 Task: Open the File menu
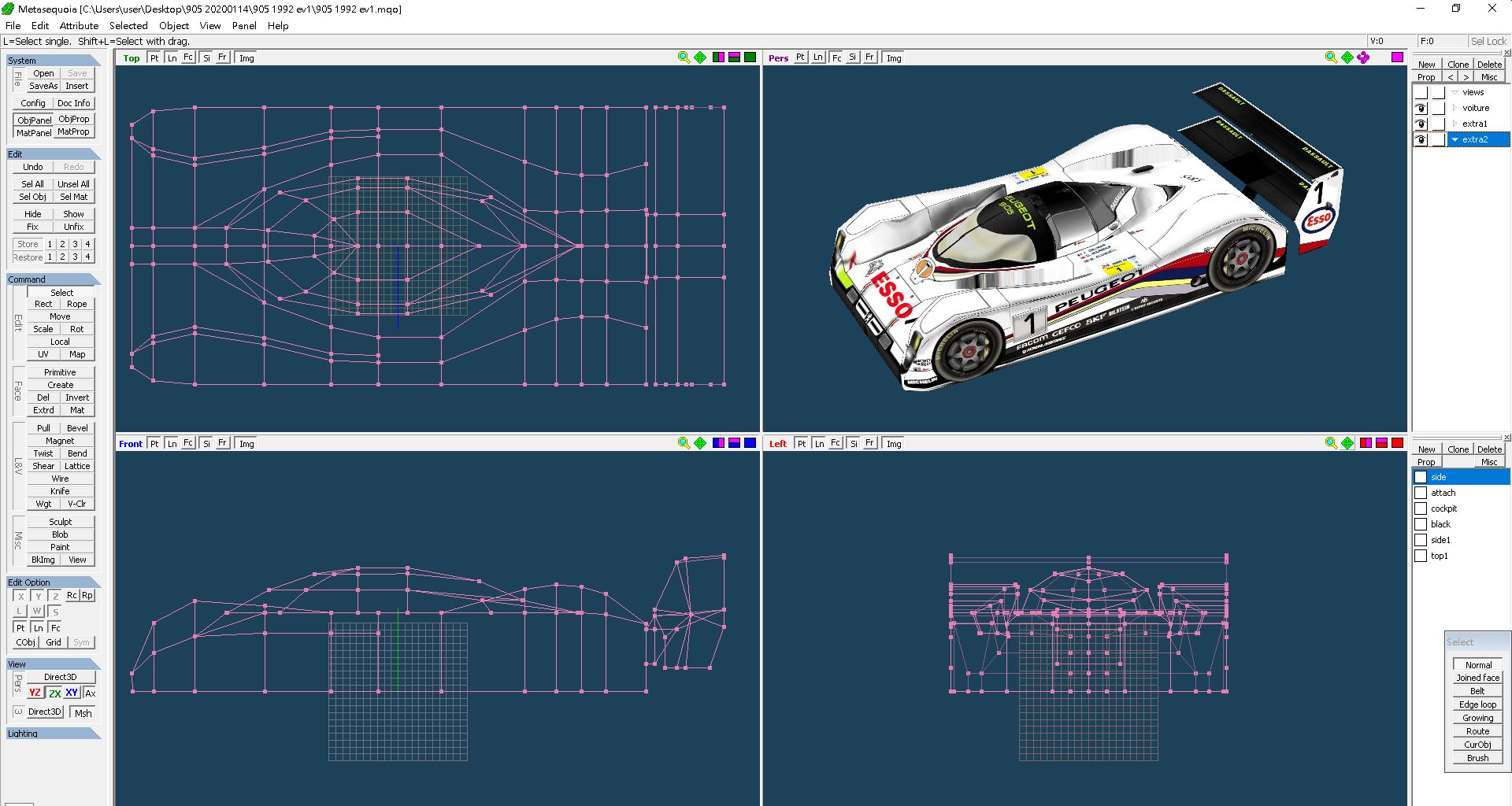[13, 25]
